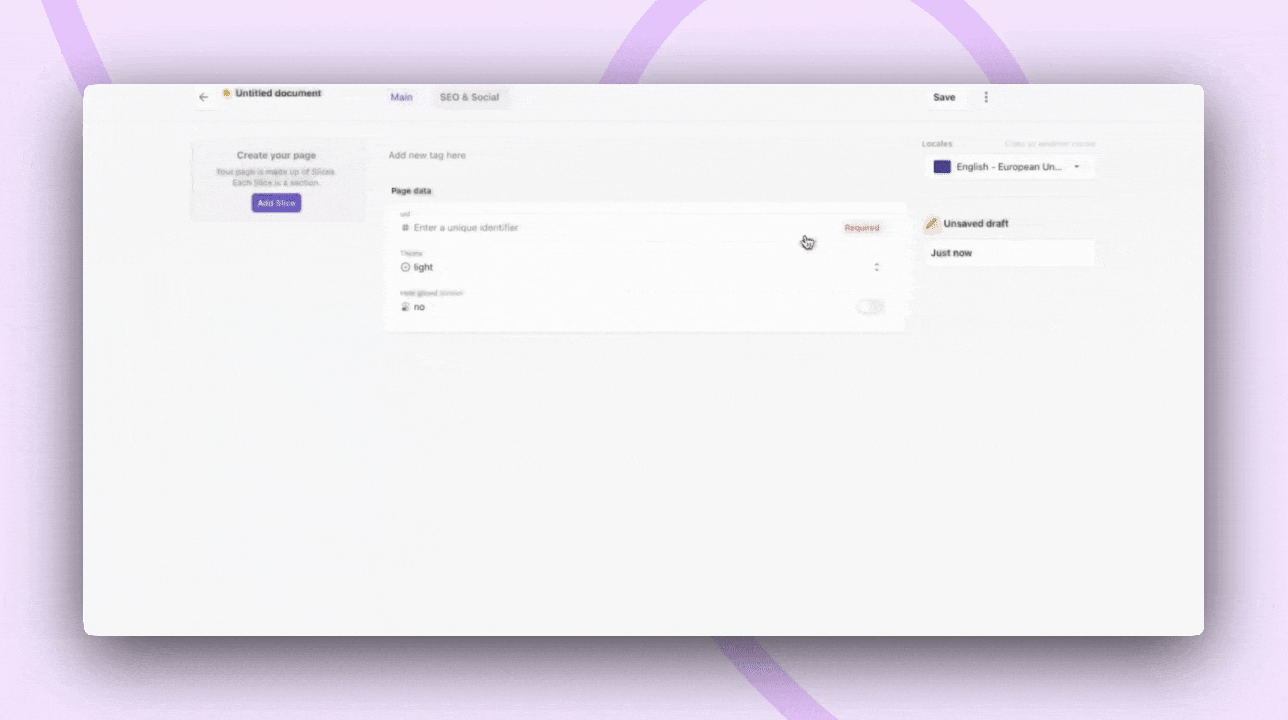This screenshot has width=1288, height=720.
Task: Click the 'Add new tag here' input field
Action: [427, 154]
